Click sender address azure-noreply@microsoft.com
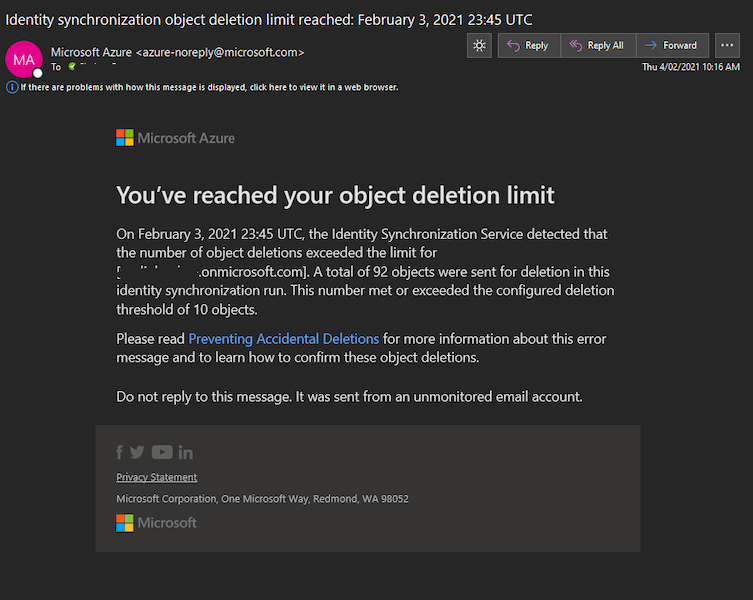Screen dimensions: 753x600 coord(220,52)
